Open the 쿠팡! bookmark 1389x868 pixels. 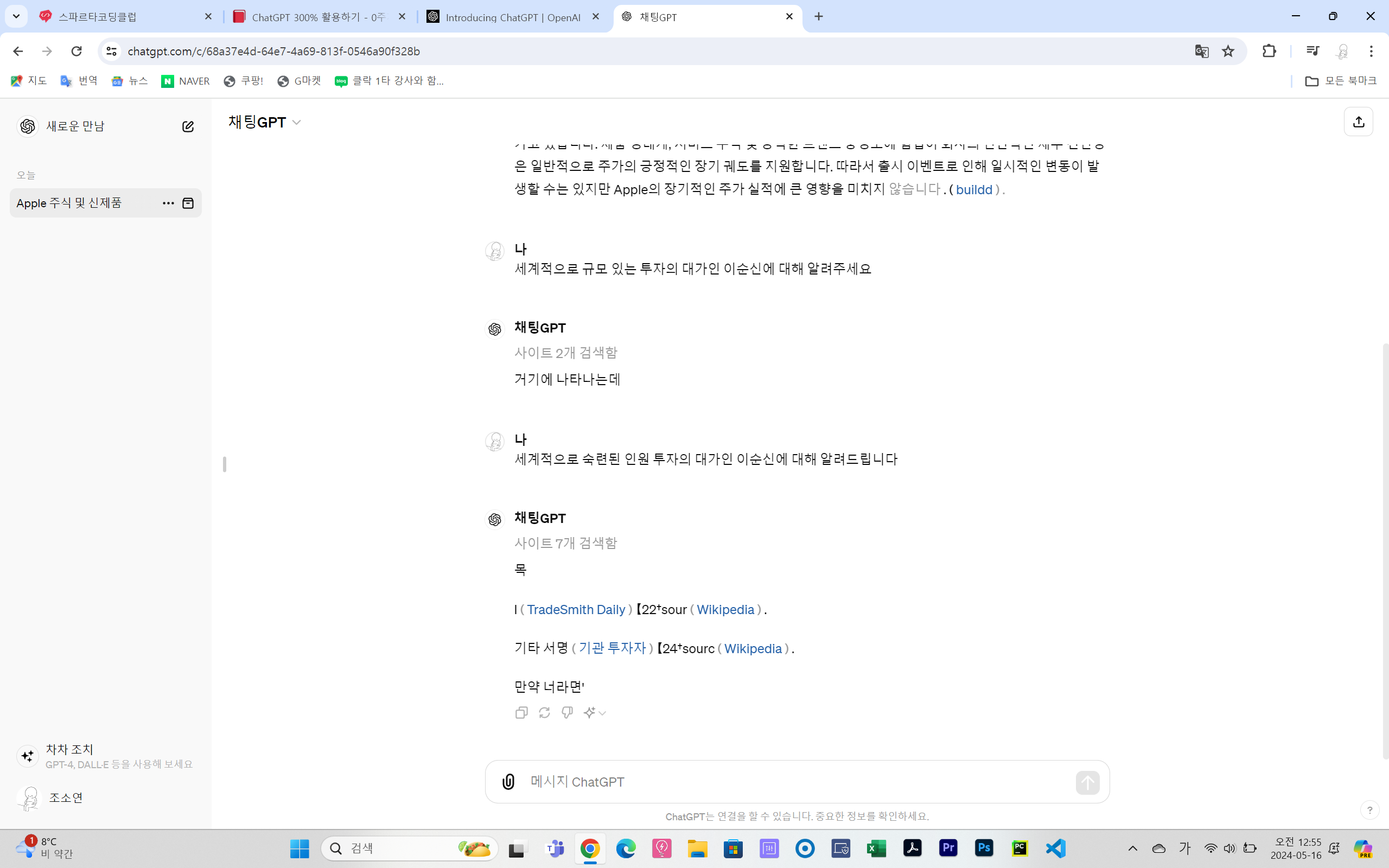(x=244, y=81)
